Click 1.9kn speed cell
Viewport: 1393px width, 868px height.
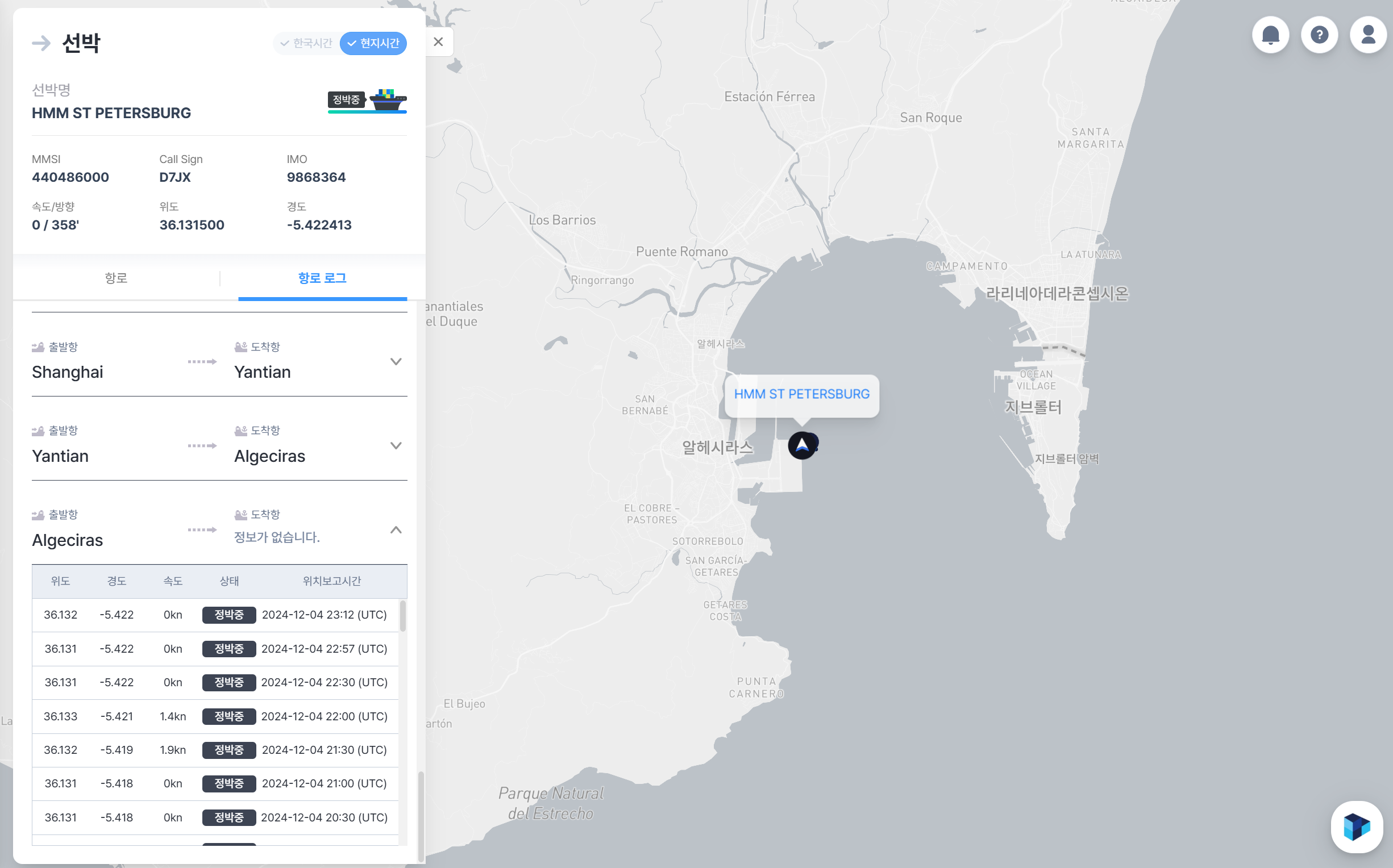173,750
